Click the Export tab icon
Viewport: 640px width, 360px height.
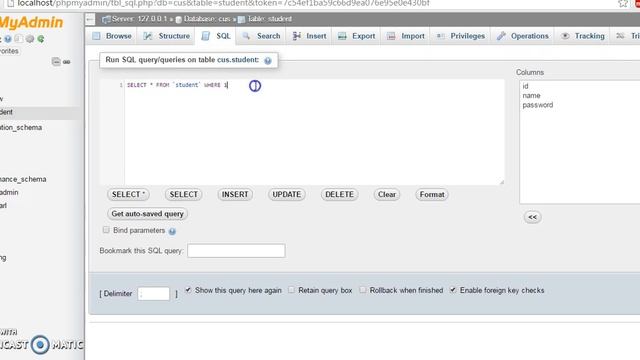(342, 36)
